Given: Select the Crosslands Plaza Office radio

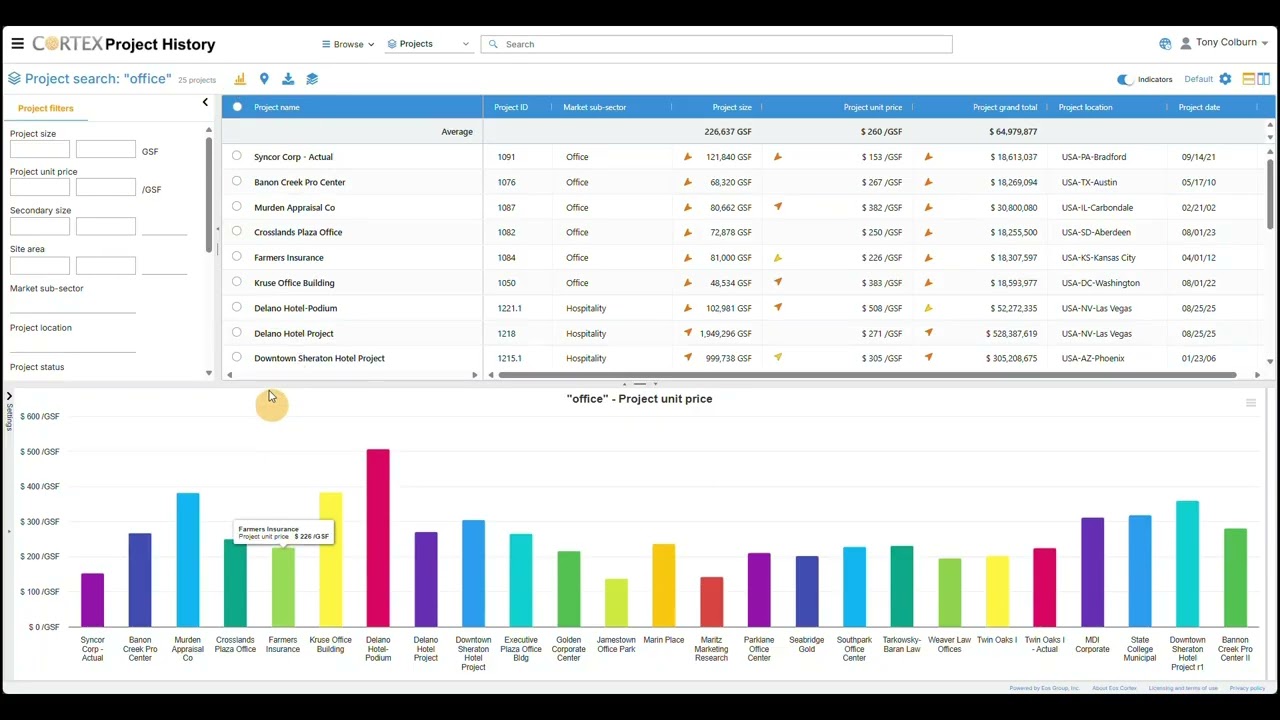Looking at the screenshot, I should (x=237, y=231).
